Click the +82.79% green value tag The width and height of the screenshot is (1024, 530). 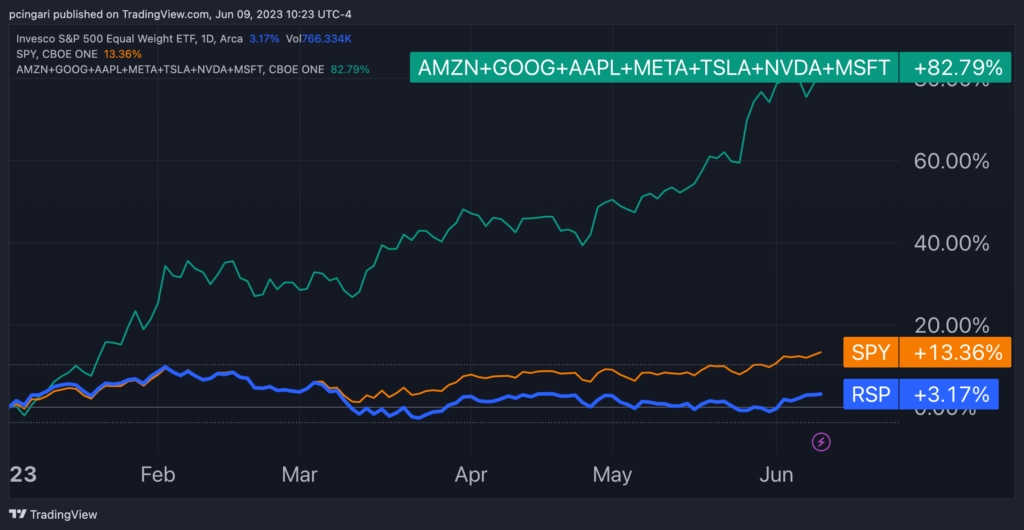point(955,68)
